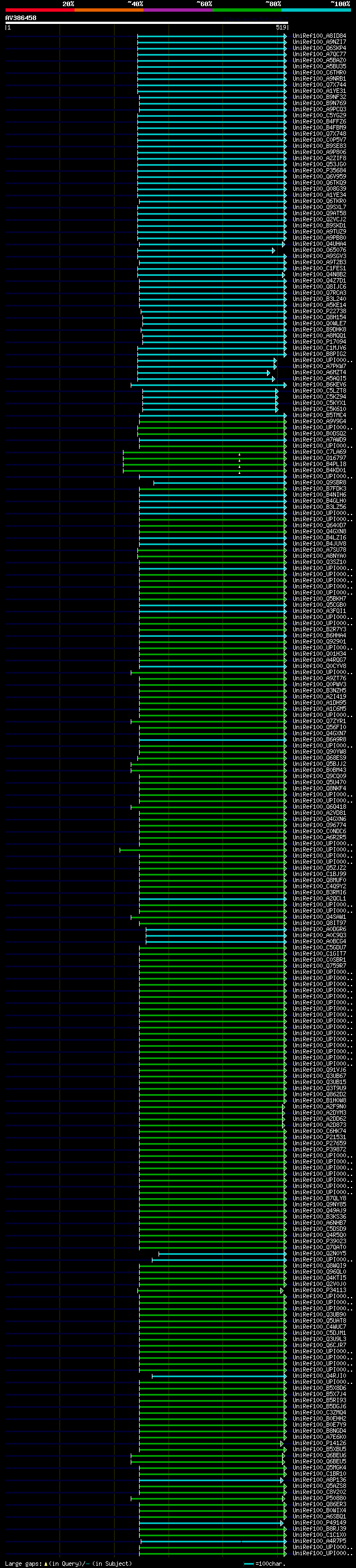Select the hit label UniRef100_B4KD01
The image size is (356, 1568).
tap(319, 471)
